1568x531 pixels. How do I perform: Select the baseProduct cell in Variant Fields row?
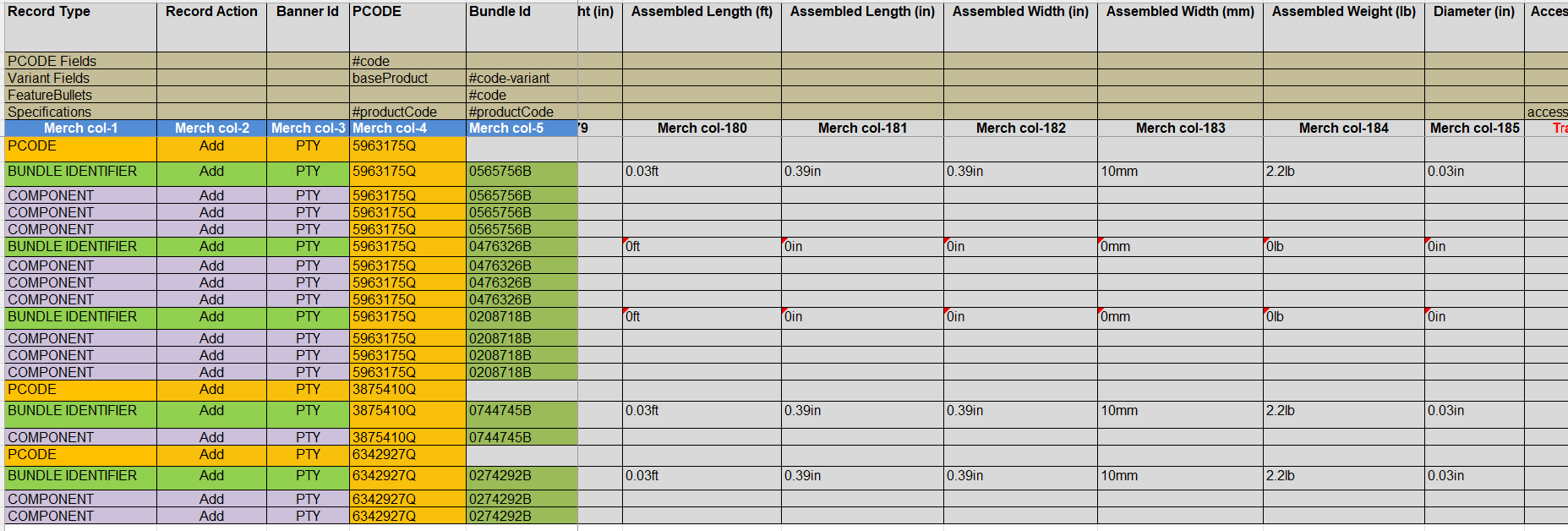click(407, 78)
